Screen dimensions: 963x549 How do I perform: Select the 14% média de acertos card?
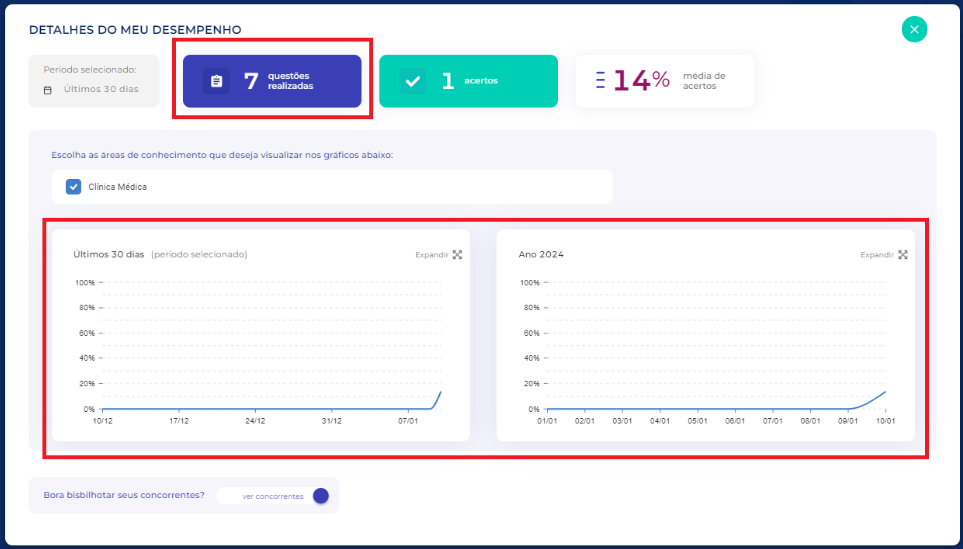(x=665, y=81)
